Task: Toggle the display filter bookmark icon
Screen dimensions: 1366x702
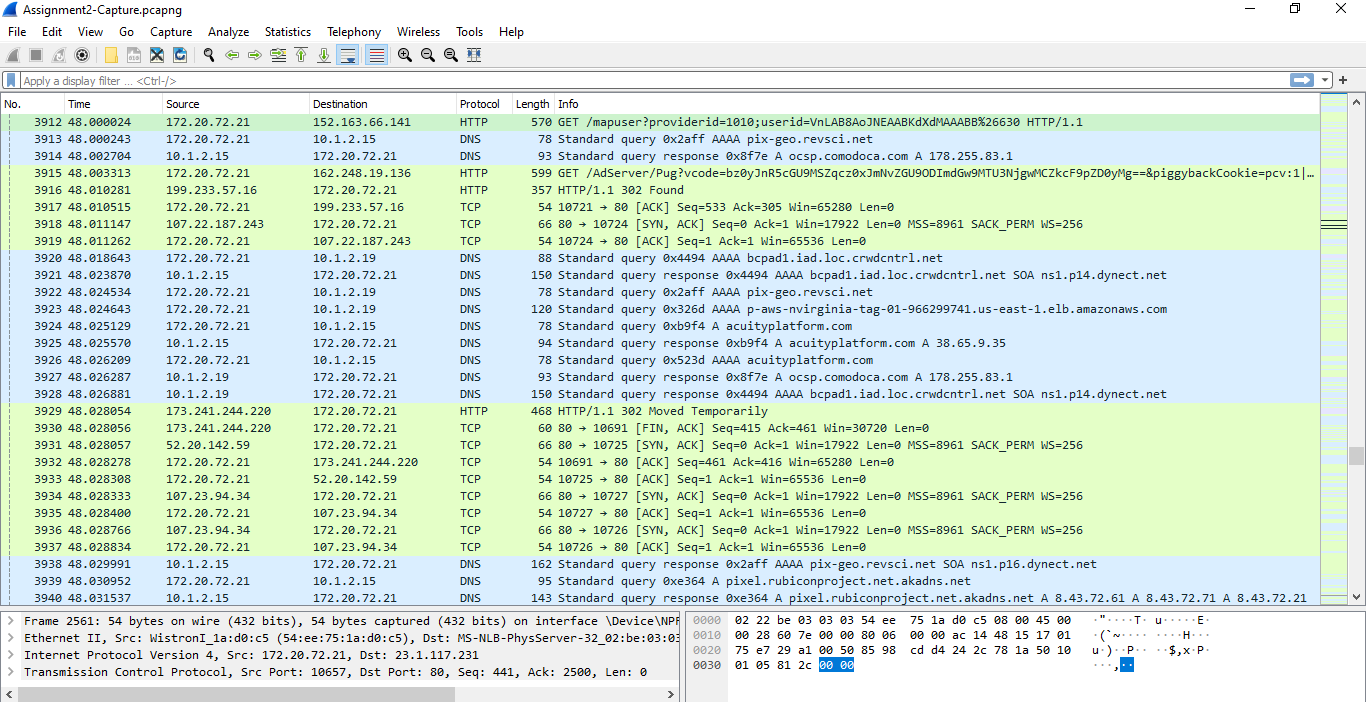Action: click(10, 80)
